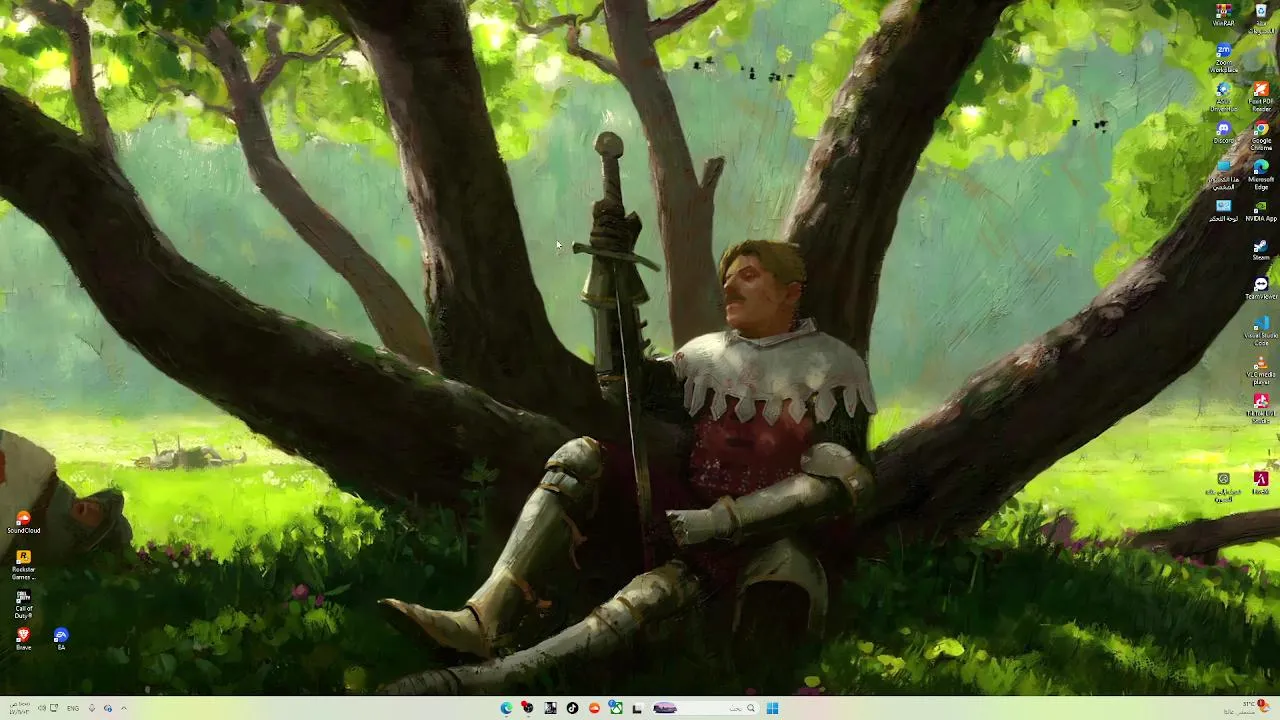Launch the EA app desktop shortcut
Image resolution: width=1280 pixels, height=720 pixels.
pos(61,638)
